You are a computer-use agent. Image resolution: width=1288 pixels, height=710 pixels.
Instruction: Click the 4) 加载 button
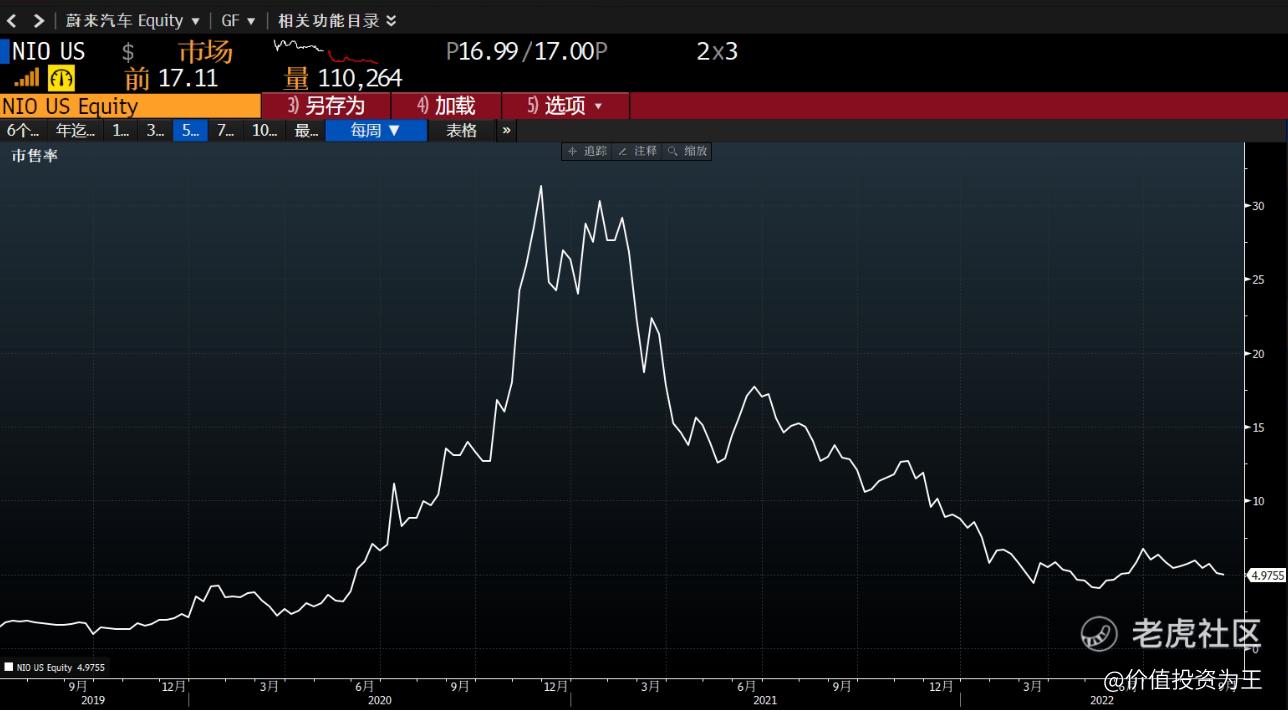coord(446,106)
